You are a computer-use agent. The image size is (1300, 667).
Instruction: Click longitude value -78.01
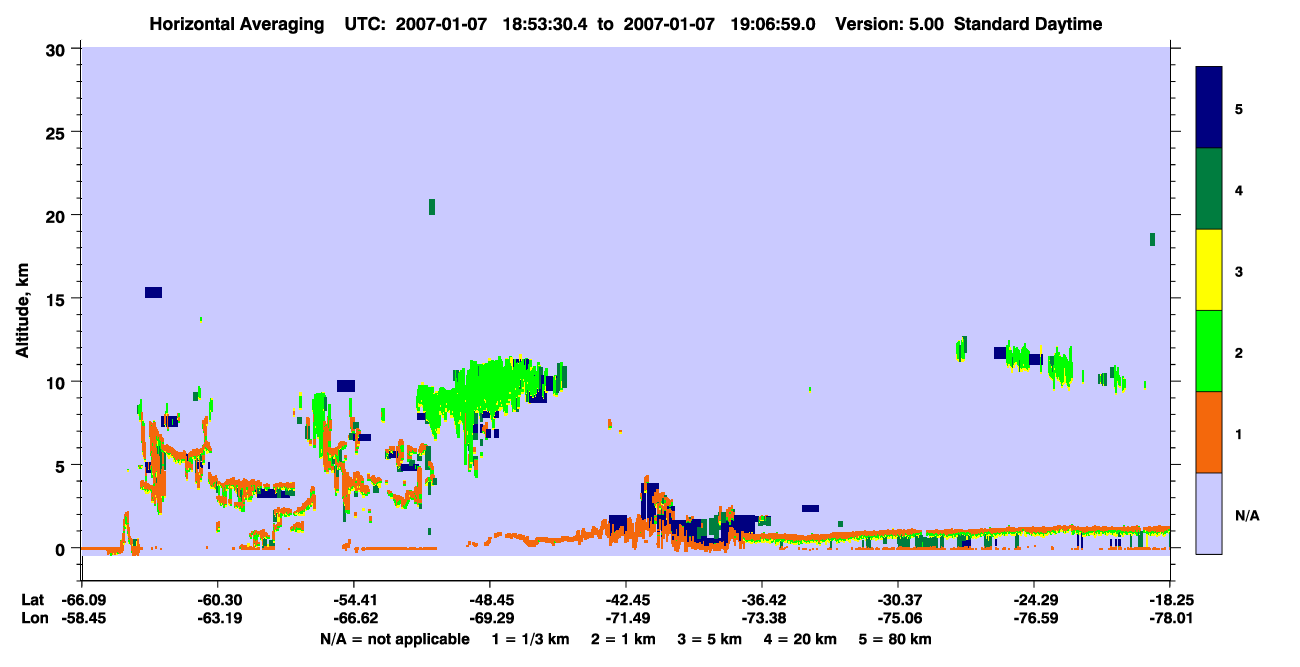[1170, 618]
